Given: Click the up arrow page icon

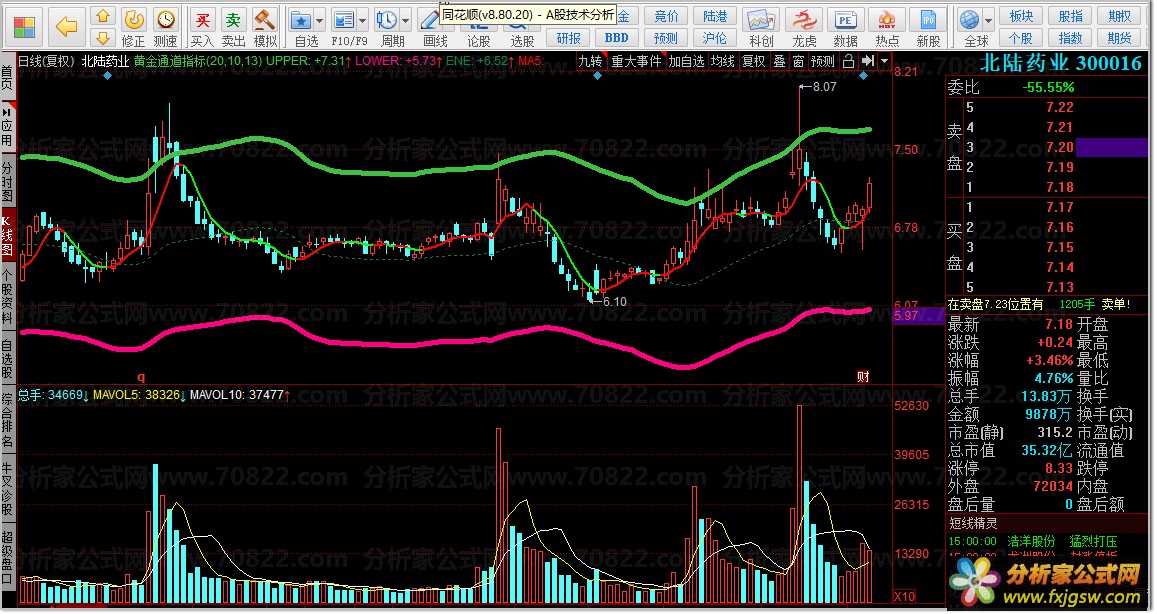Looking at the screenshot, I should [103, 15].
